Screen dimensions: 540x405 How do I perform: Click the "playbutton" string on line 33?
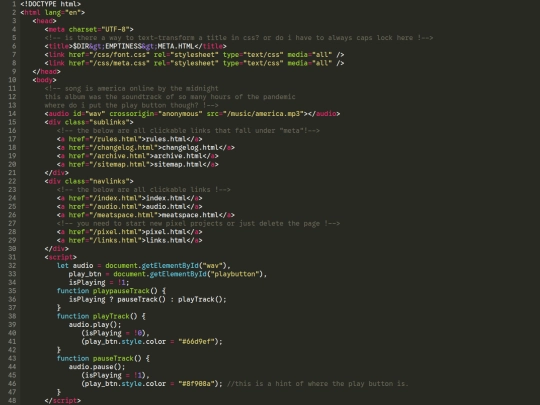[235, 274]
